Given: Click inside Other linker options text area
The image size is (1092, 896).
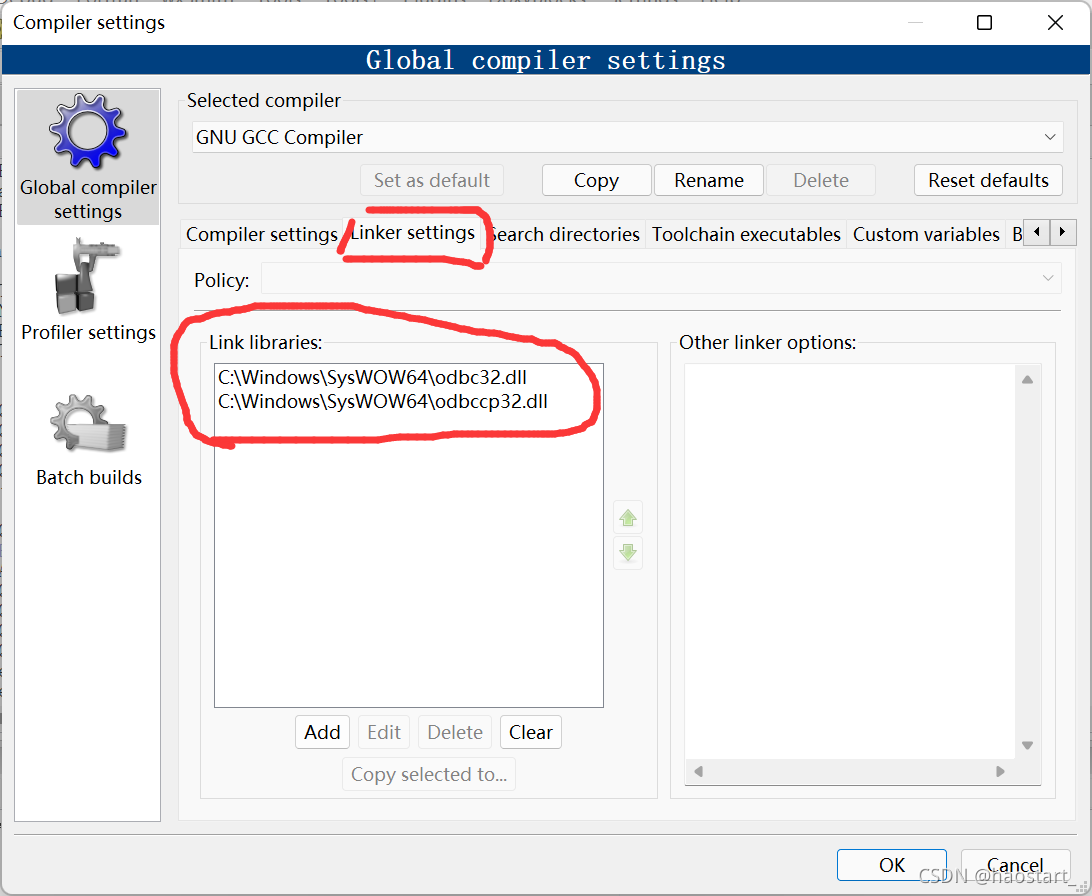Looking at the screenshot, I should (850, 561).
